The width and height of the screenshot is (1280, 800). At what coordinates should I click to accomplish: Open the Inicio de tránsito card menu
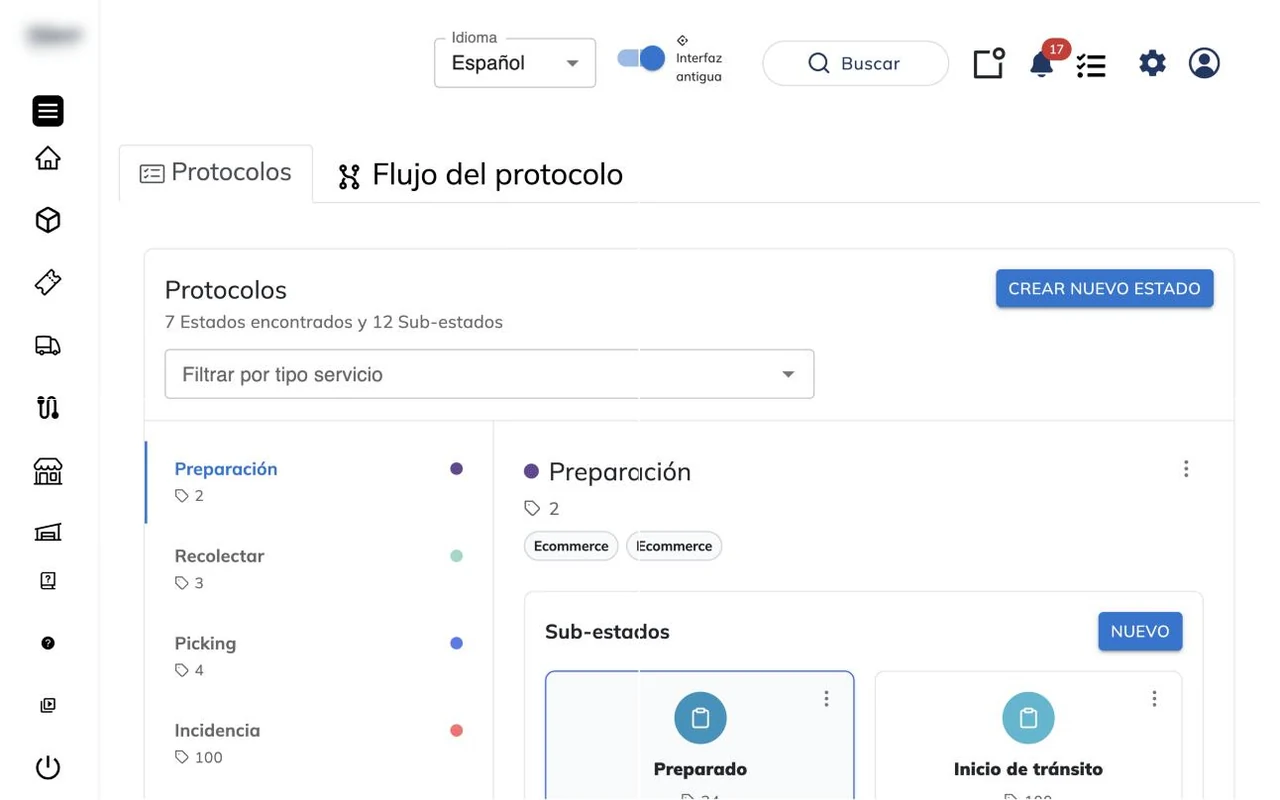click(1154, 699)
